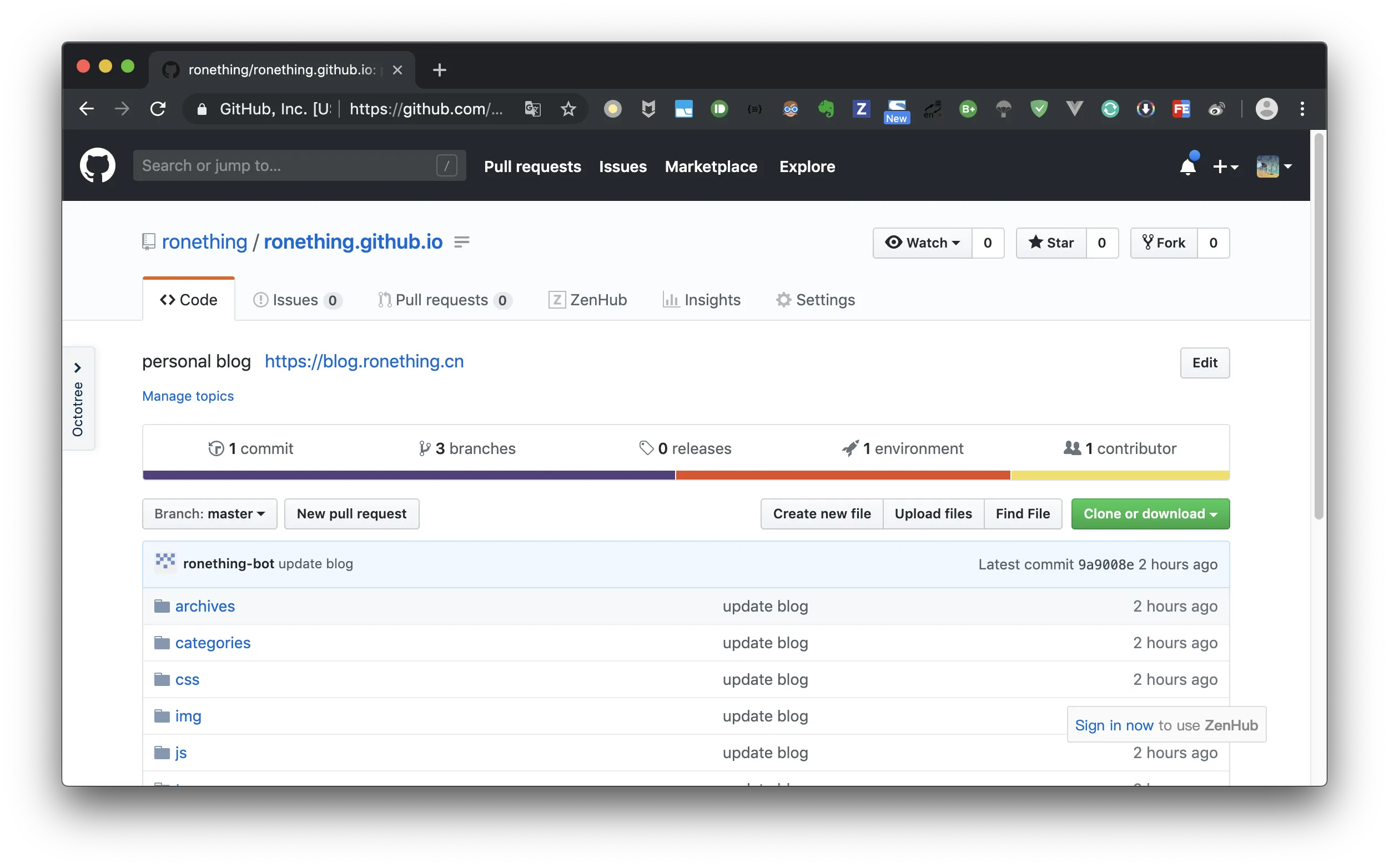Click the browser forward arrow
This screenshot has width=1389, height=868.
point(122,109)
